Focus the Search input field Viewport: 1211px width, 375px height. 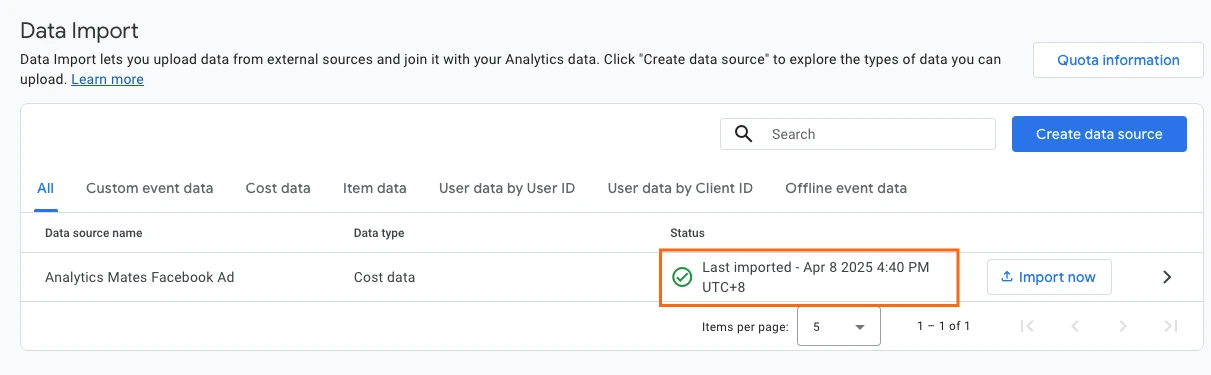point(858,134)
